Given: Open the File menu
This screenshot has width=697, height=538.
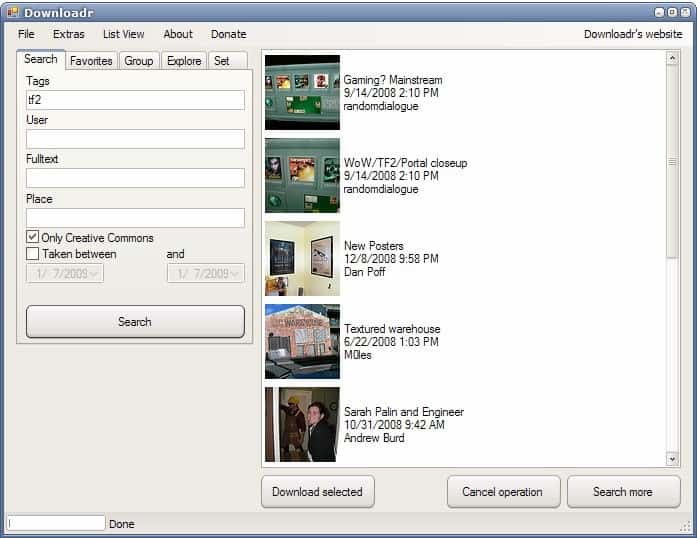Looking at the screenshot, I should (x=26, y=34).
